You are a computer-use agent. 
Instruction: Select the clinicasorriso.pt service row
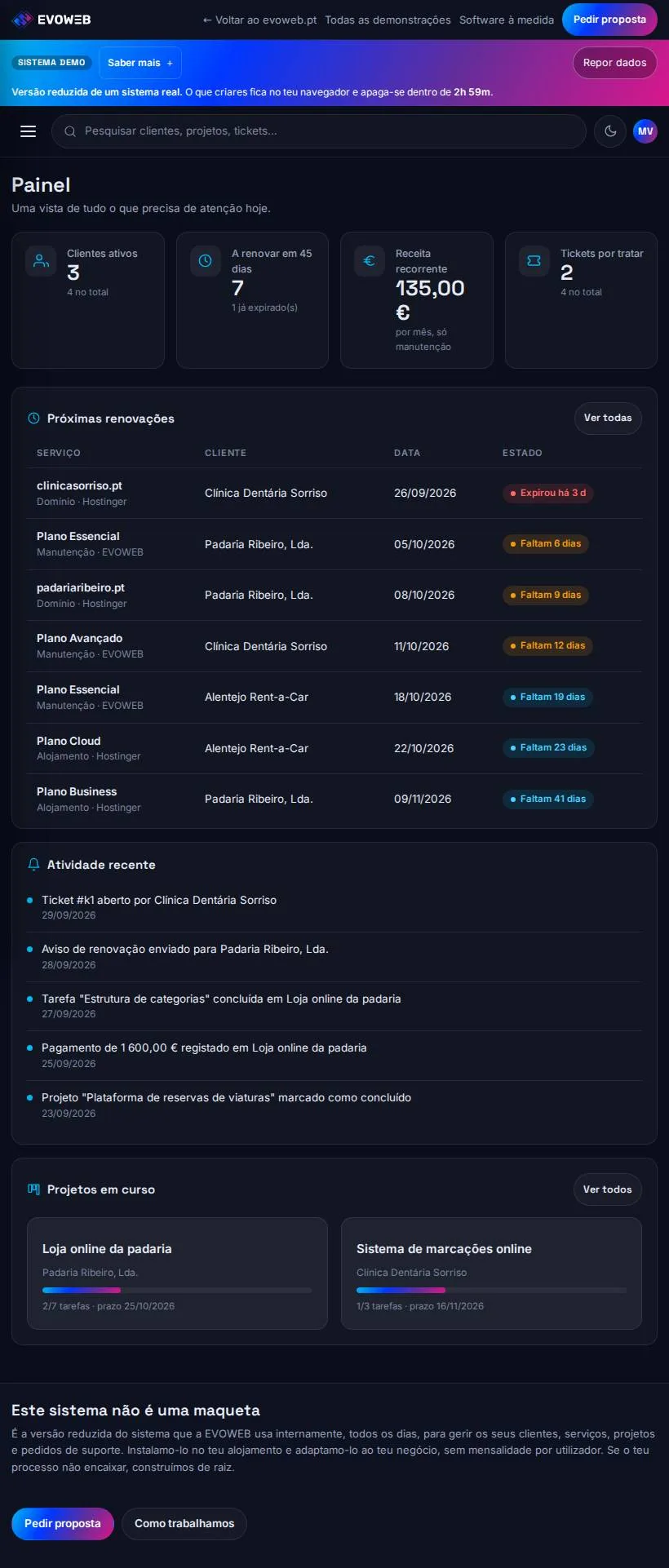point(334,493)
